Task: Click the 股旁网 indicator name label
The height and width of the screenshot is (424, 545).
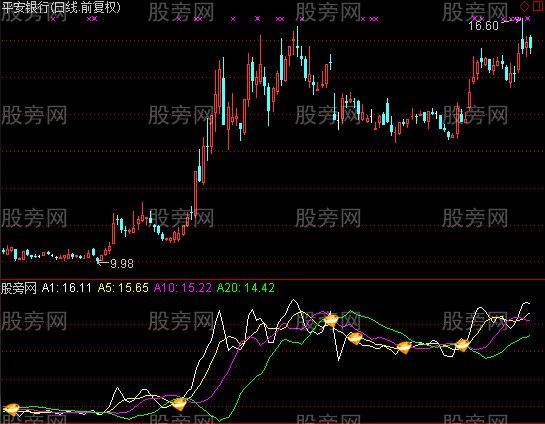Action: click(x=19, y=288)
